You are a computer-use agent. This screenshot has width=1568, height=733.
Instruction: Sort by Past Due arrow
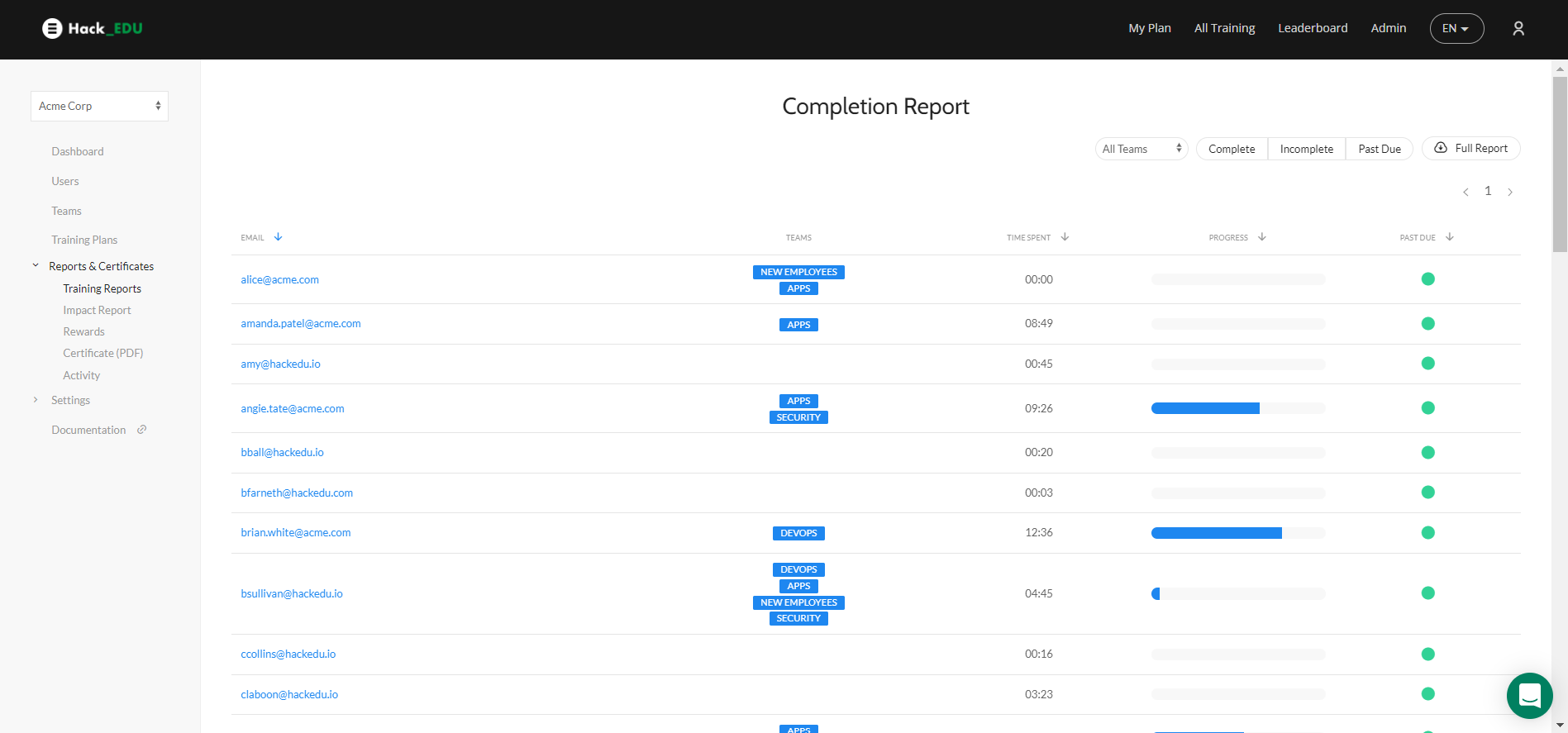tap(1450, 237)
